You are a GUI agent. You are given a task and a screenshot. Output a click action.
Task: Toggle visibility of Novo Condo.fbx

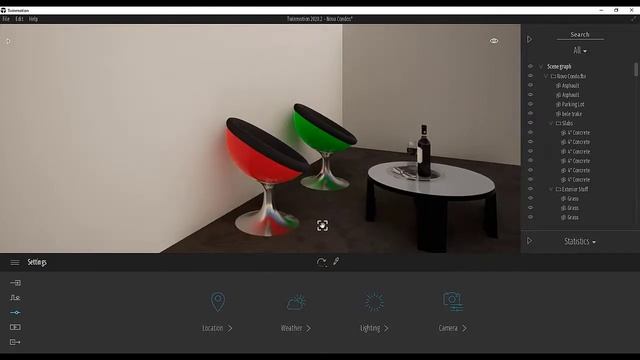(530, 76)
